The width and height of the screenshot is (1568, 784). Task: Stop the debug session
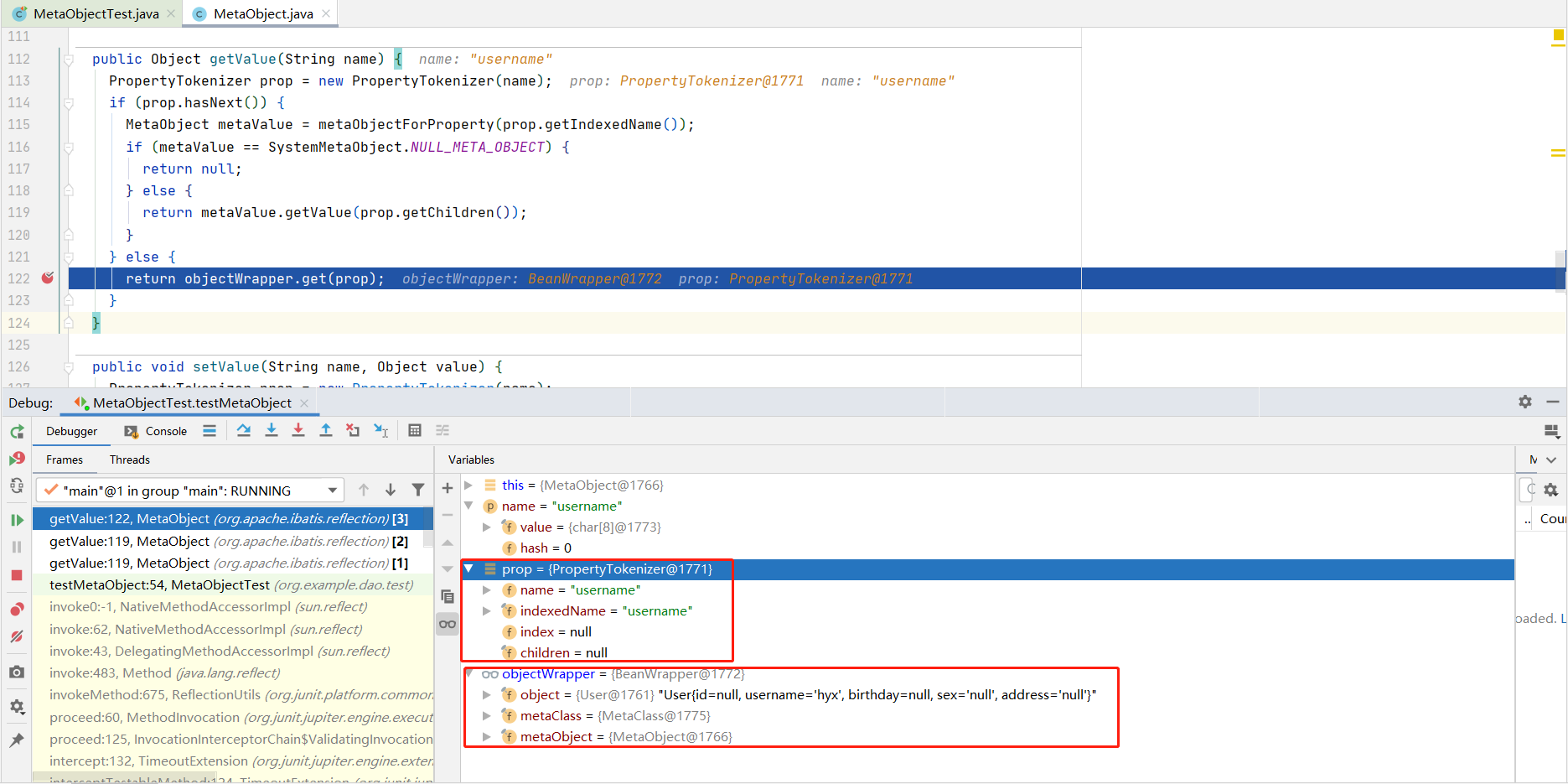[x=17, y=575]
